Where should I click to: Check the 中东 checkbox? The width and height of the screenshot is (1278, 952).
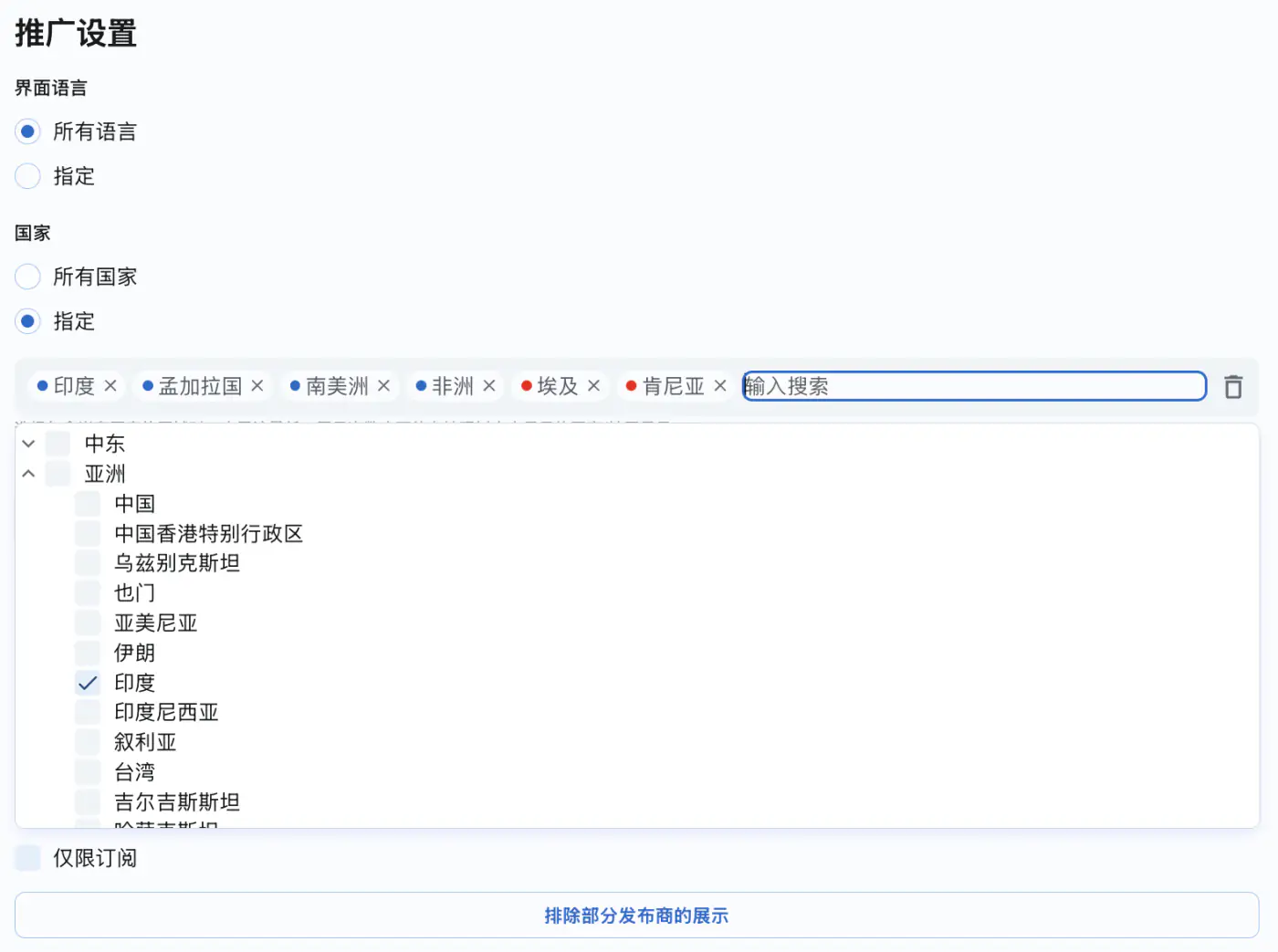[58, 444]
